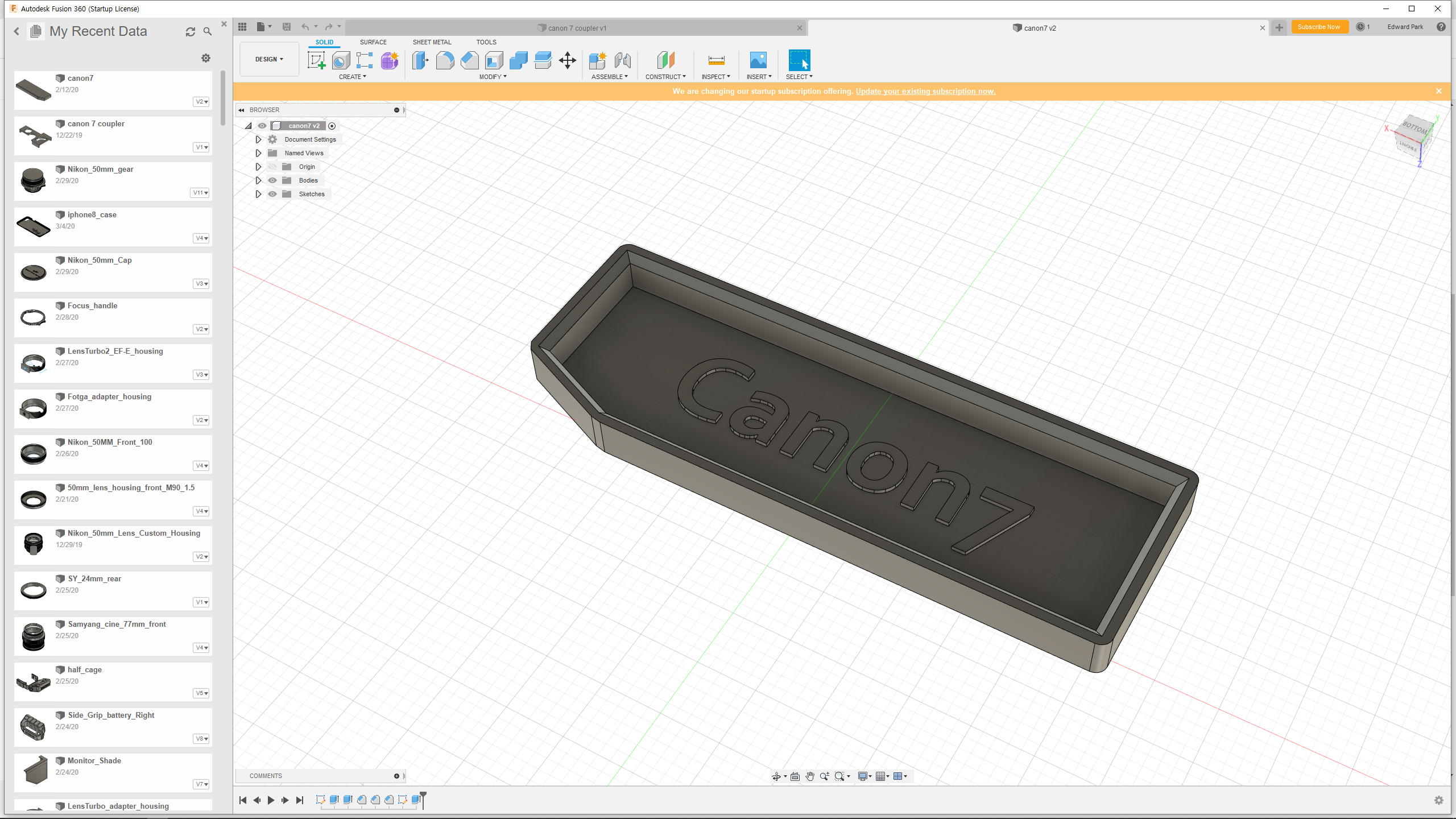Toggle visibility of the Sketches folder
This screenshot has height=819, width=1456.
click(272, 194)
